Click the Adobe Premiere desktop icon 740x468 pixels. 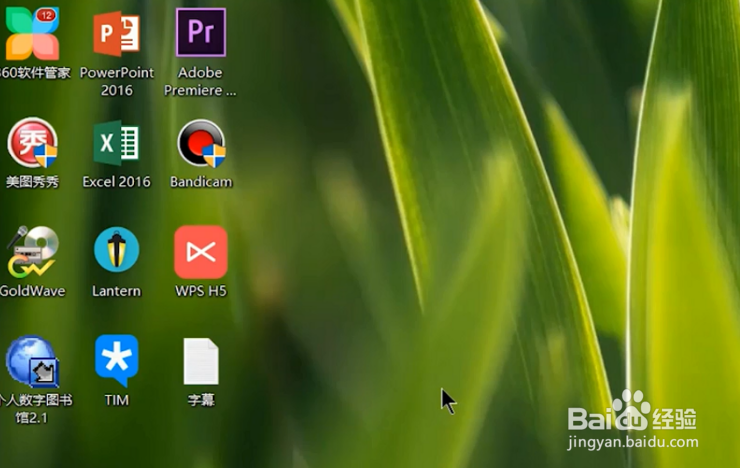[201, 33]
